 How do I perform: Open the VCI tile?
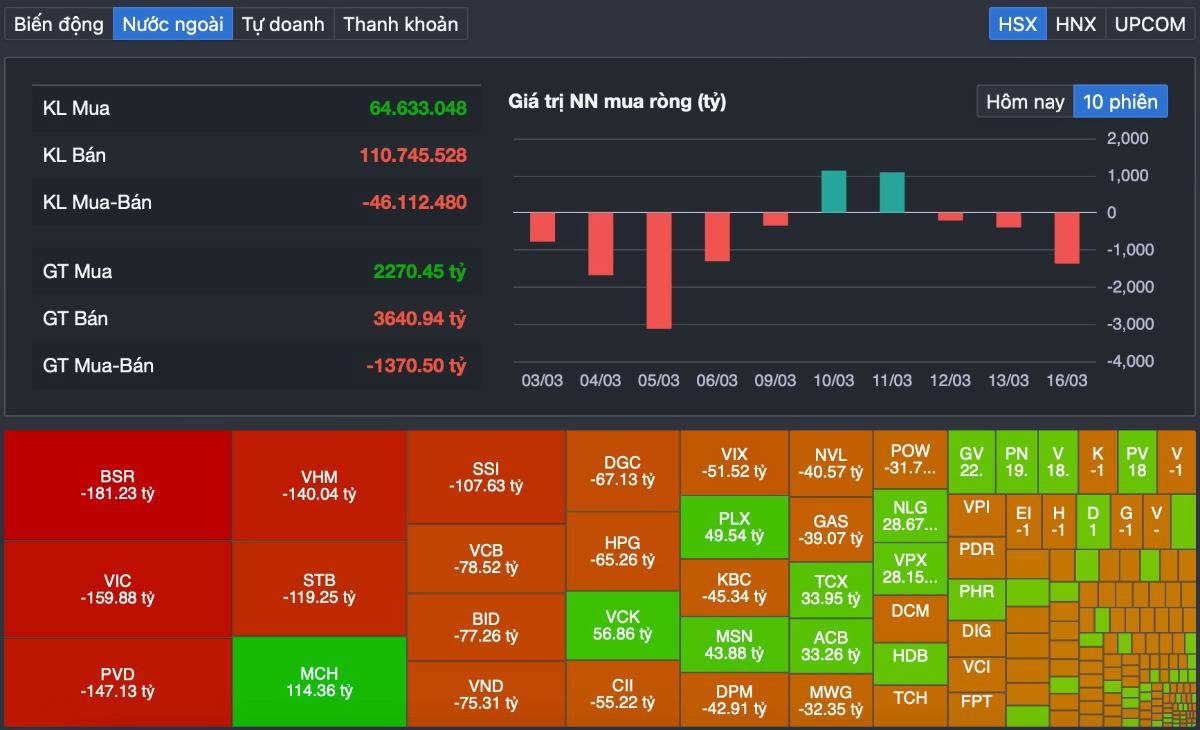click(976, 672)
